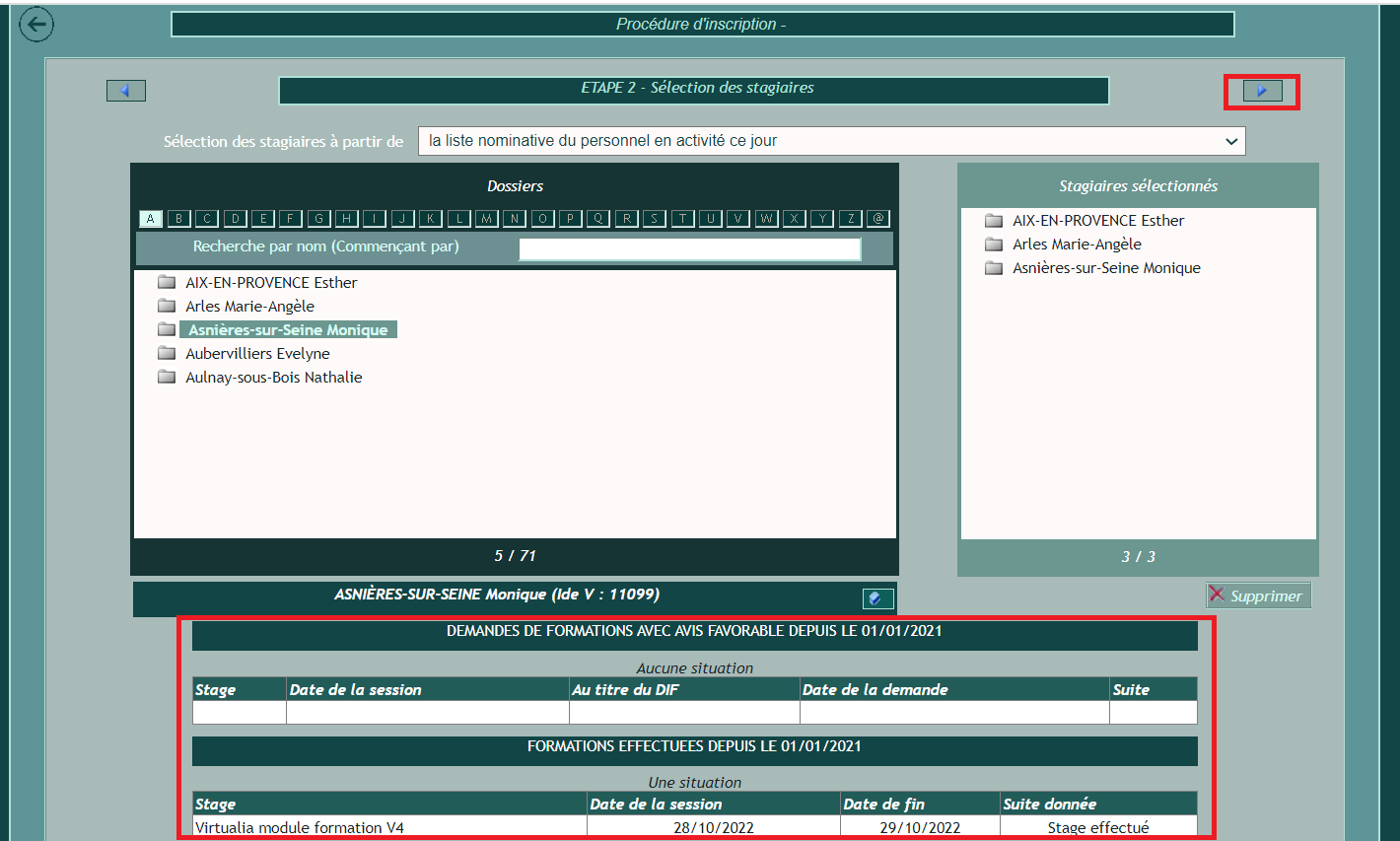The width and height of the screenshot is (1400, 841).
Task: Select AIX-EN-PROVENCE Esther in selected trainees
Action: pyautogui.click(x=1098, y=221)
